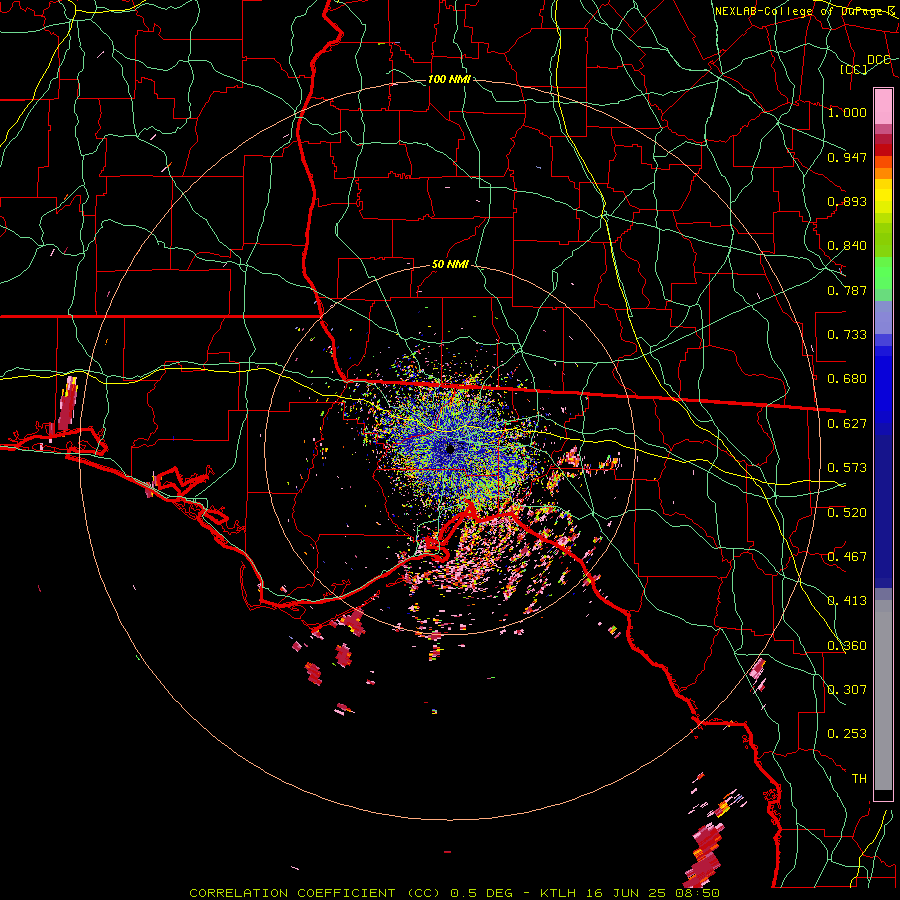This screenshot has width=900, height=900.
Task: Click the TH threshold label in legend
Action: (859, 779)
